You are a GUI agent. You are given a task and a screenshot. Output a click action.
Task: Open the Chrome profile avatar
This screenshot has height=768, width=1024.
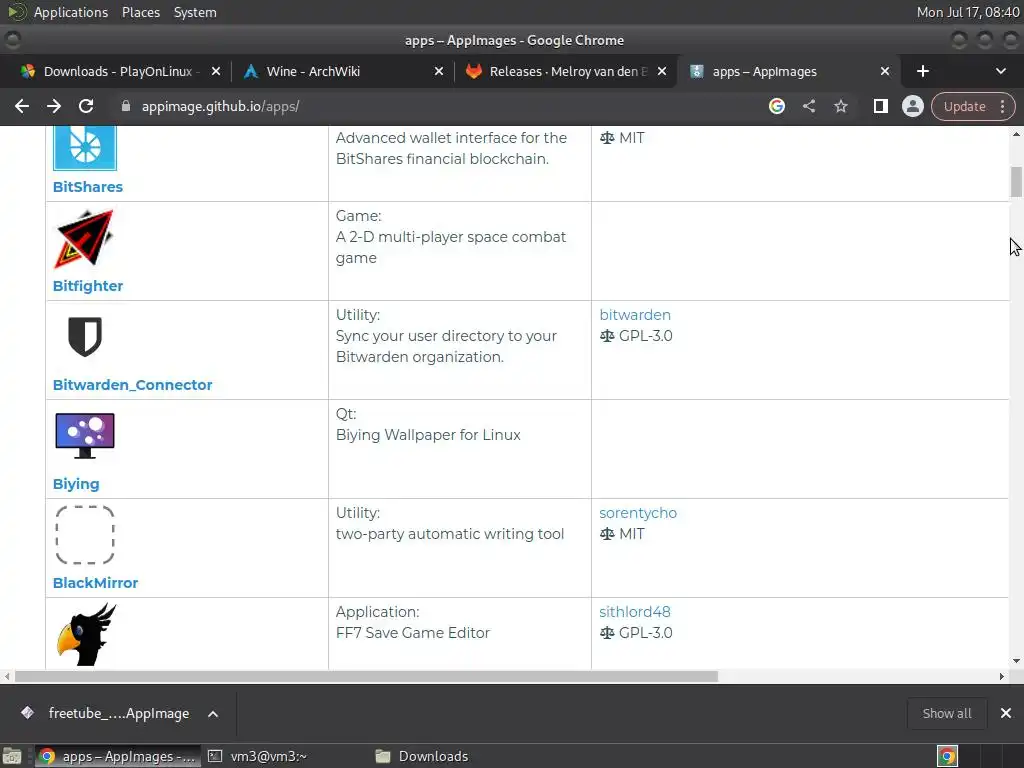coord(912,106)
